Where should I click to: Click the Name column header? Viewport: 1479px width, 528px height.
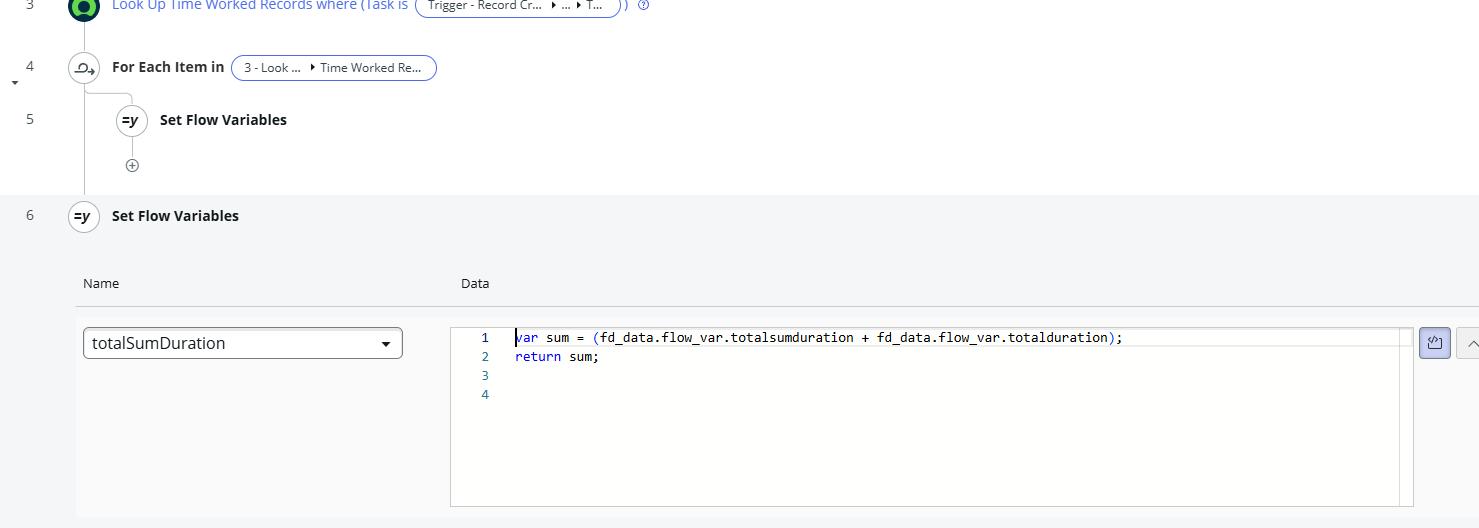coord(101,284)
